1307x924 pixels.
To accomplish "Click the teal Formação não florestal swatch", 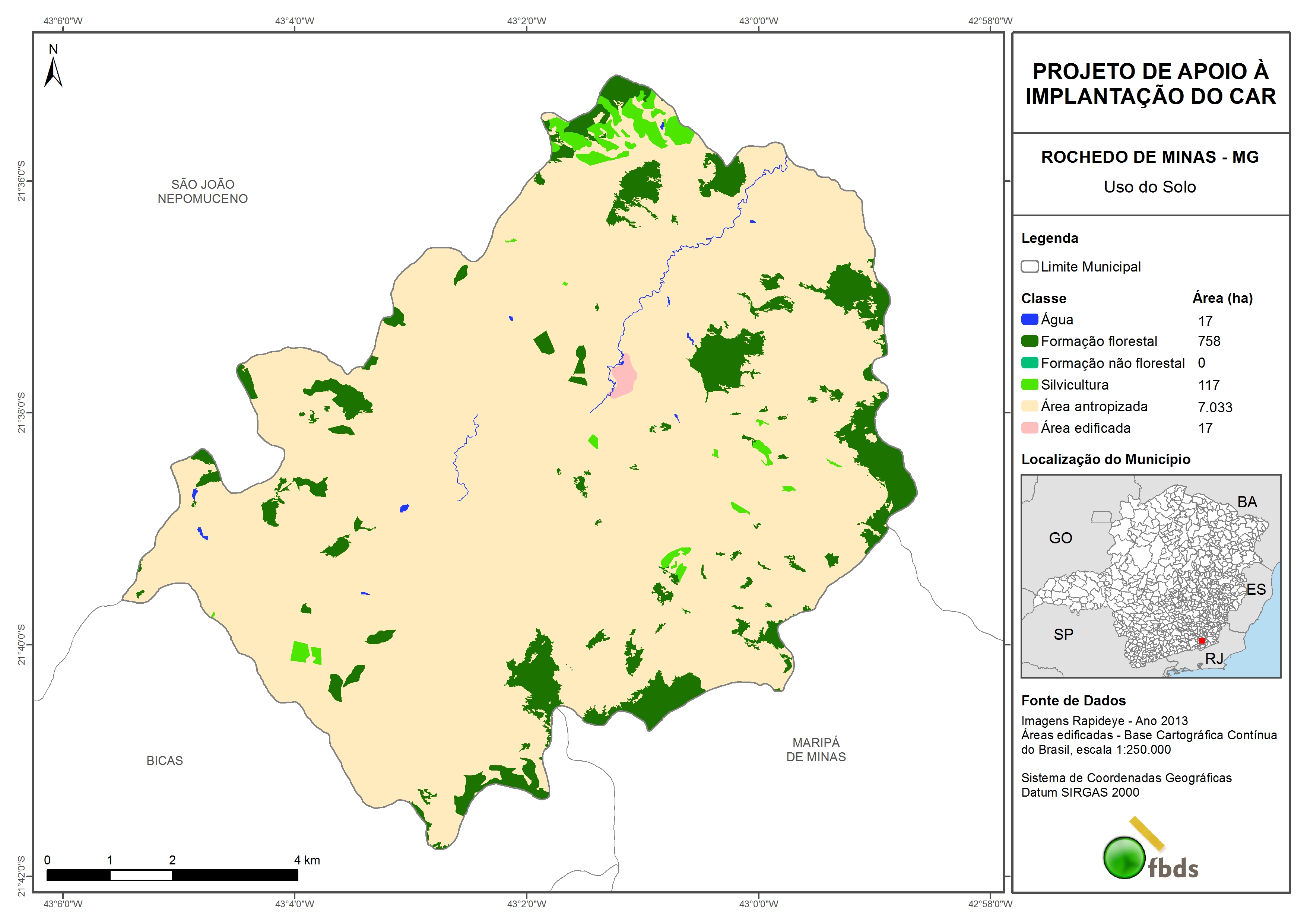I will coord(1029,363).
